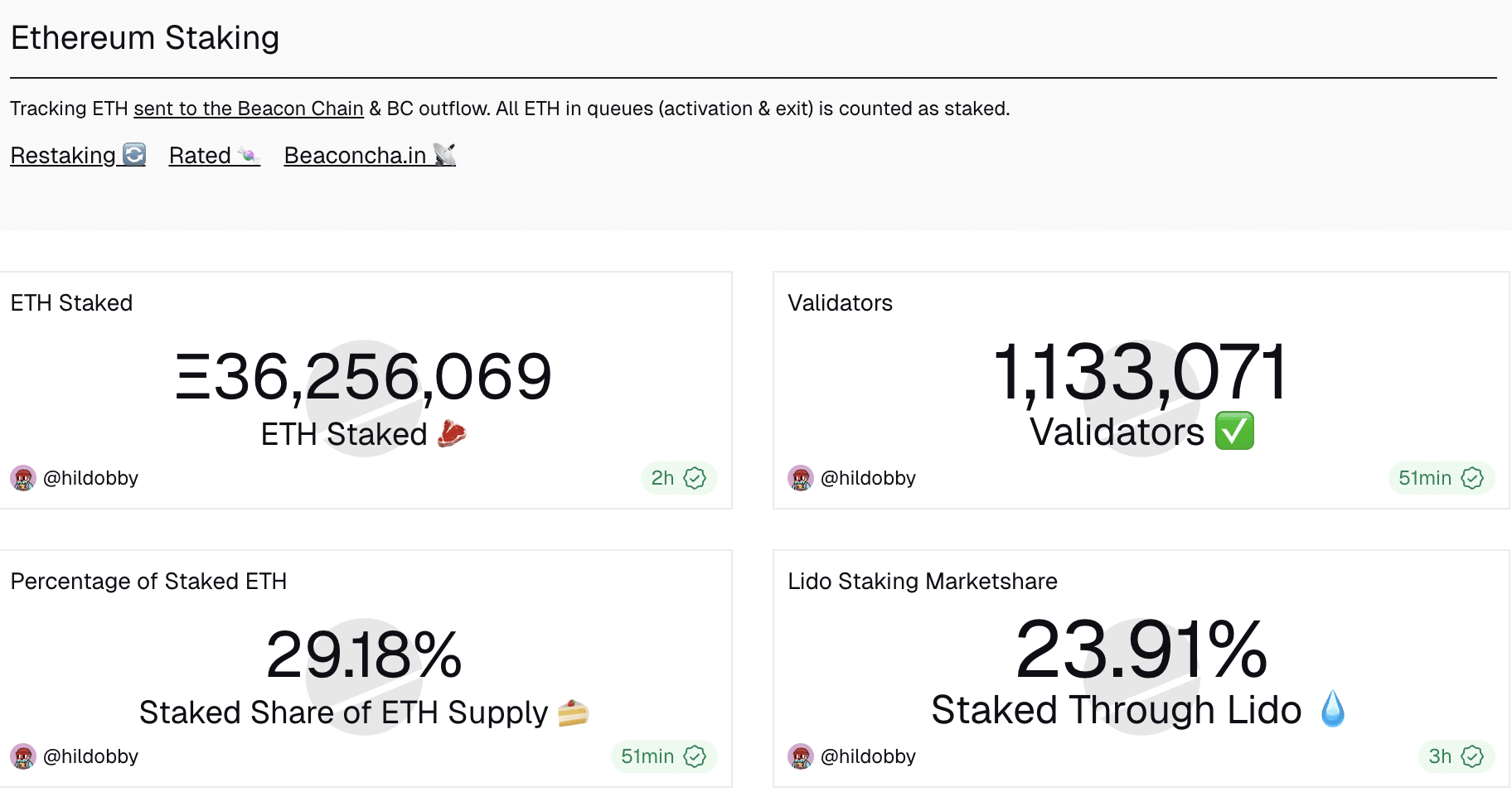The width and height of the screenshot is (1512, 797).
Task: Click @hildobby username under ETH Staked
Action: pos(90,478)
